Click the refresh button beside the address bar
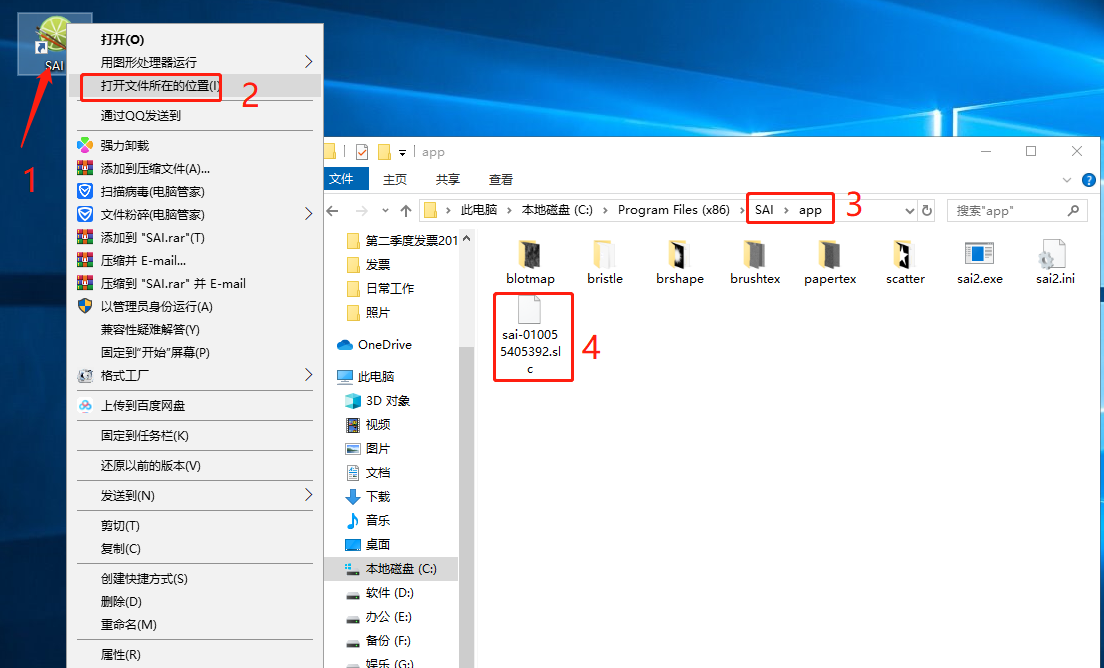The image size is (1104, 668). tap(927, 210)
